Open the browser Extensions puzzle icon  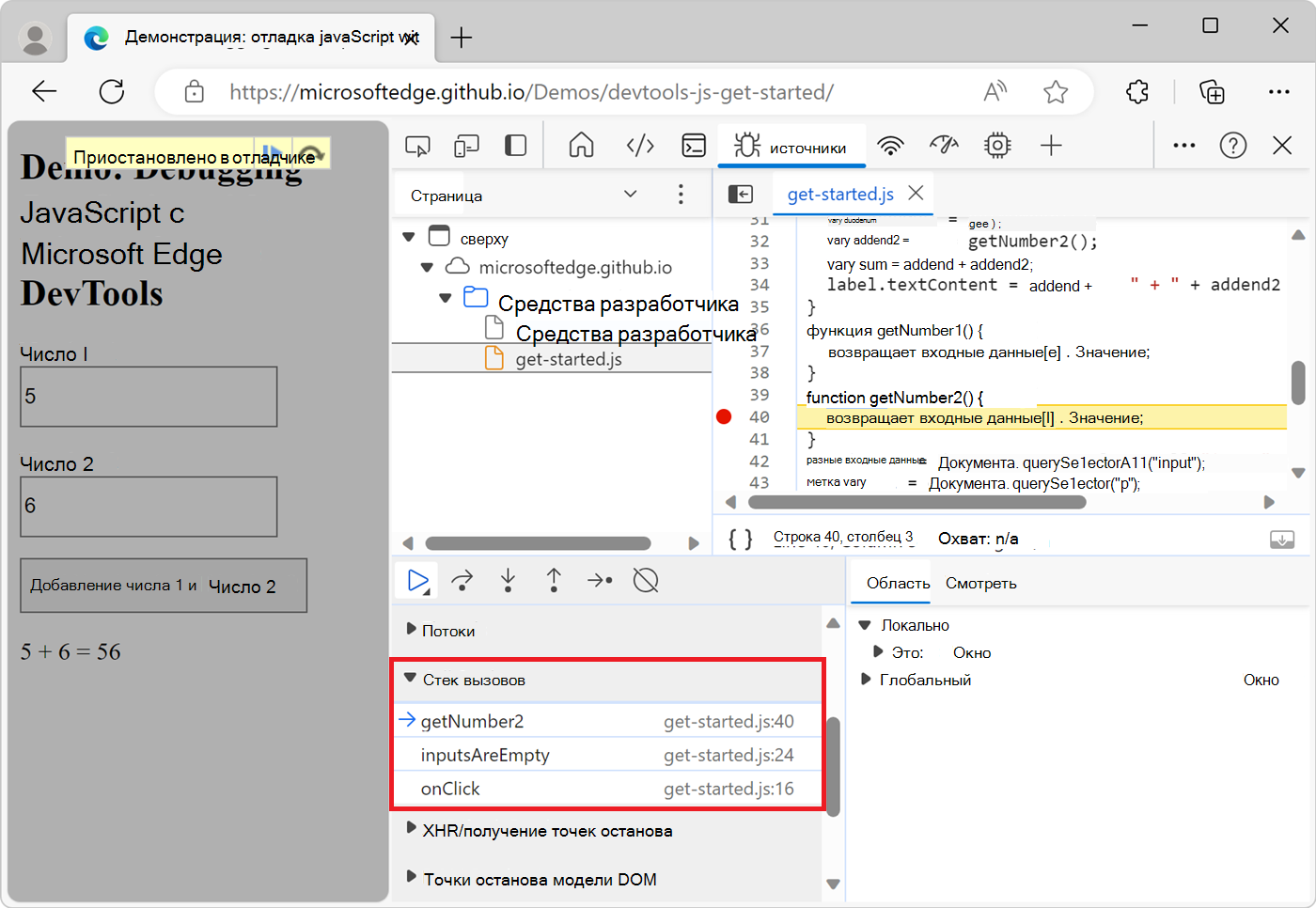click(1137, 91)
